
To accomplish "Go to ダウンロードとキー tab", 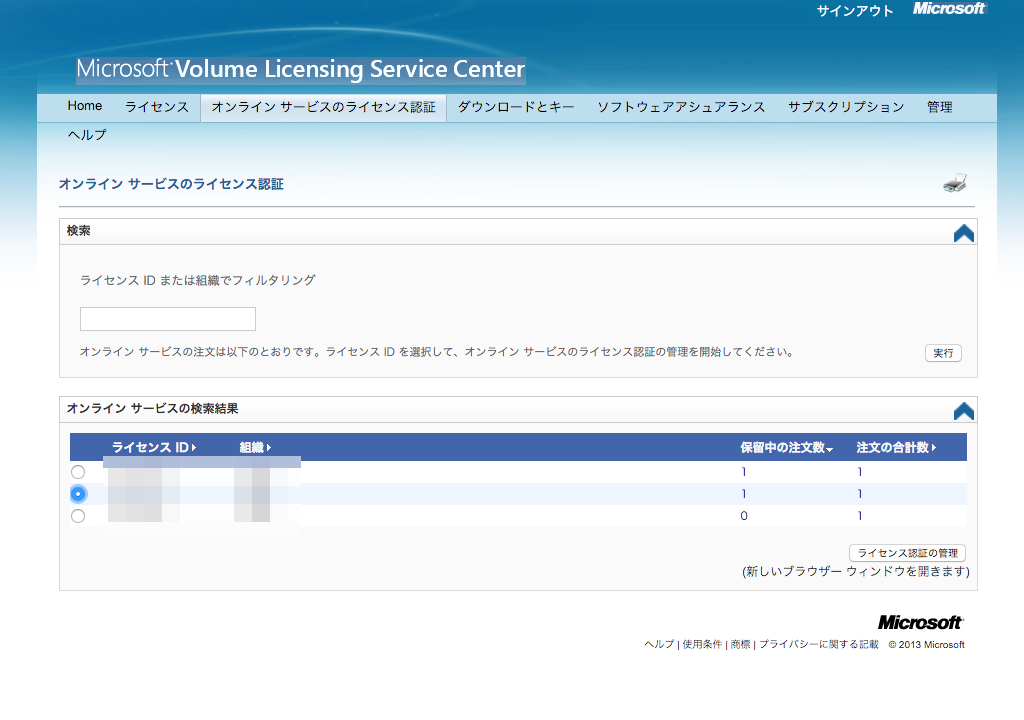I will coord(516,107).
